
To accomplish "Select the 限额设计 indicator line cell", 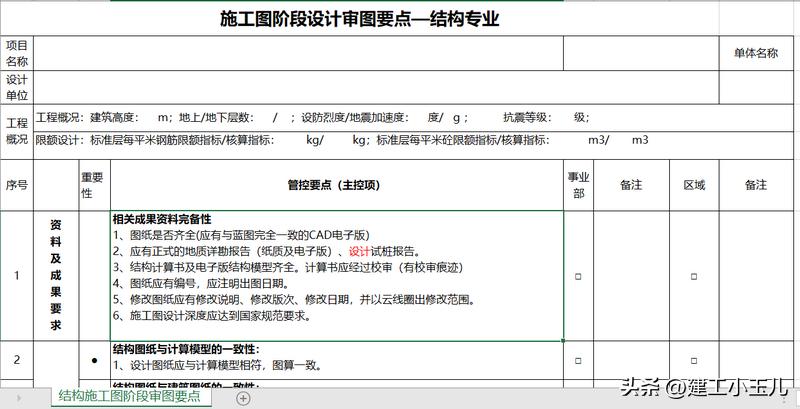I will coord(413,145).
